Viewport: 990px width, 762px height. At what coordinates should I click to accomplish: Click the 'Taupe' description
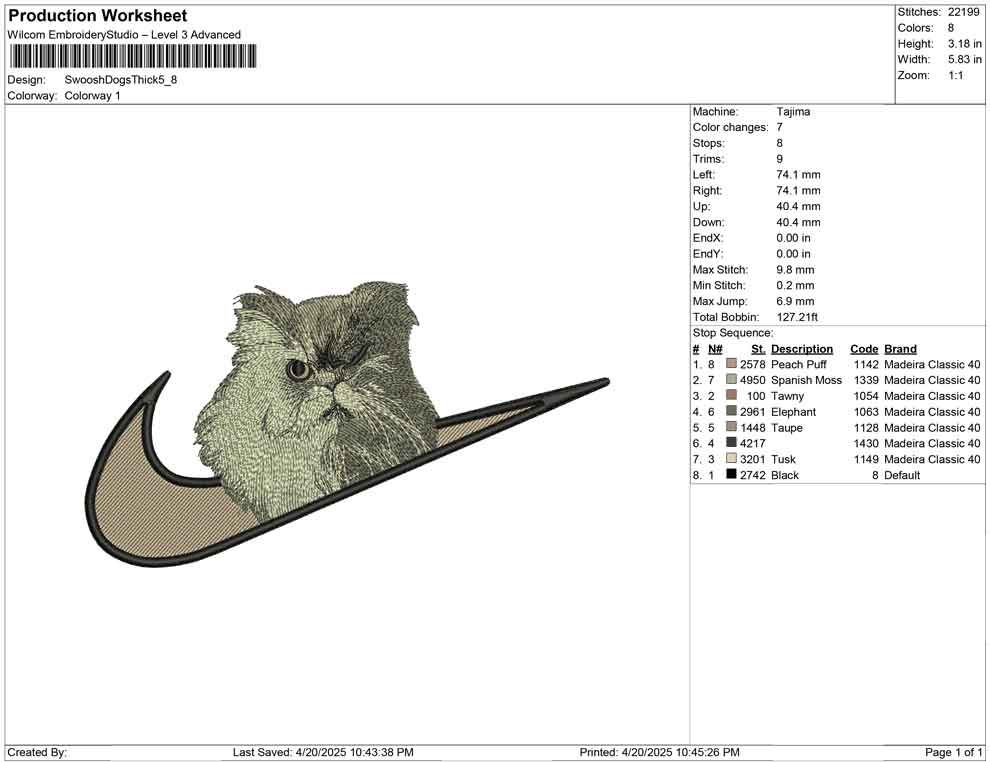pos(787,427)
